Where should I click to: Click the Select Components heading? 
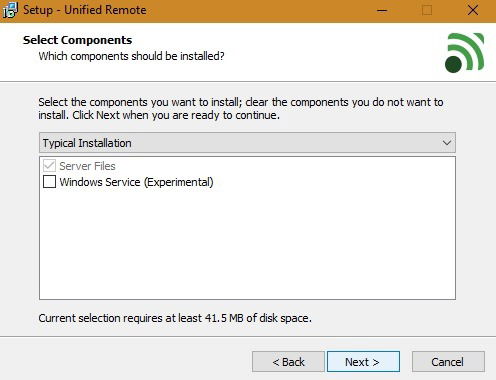coord(78,40)
